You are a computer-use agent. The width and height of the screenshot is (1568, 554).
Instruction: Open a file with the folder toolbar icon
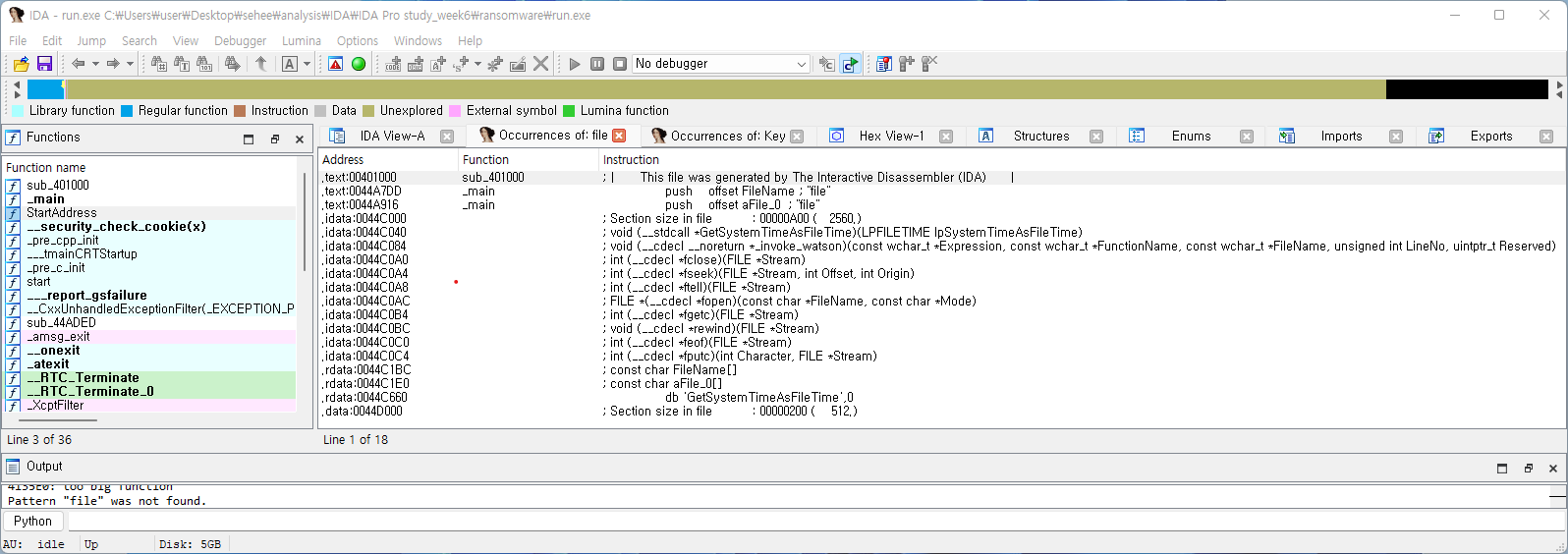coord(21,64)
